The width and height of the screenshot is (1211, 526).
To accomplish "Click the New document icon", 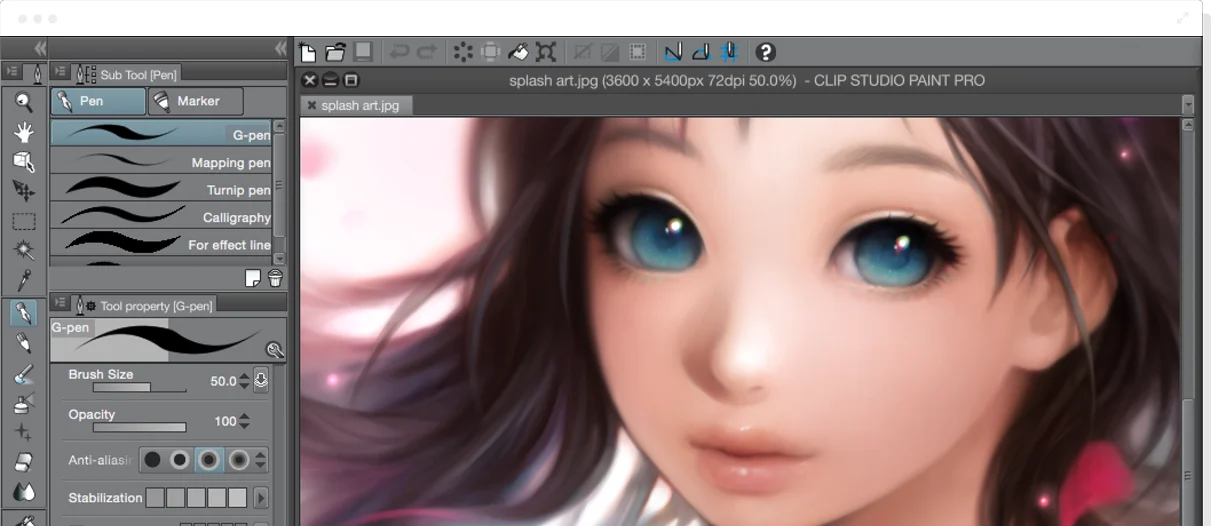I will coord(308,52).
